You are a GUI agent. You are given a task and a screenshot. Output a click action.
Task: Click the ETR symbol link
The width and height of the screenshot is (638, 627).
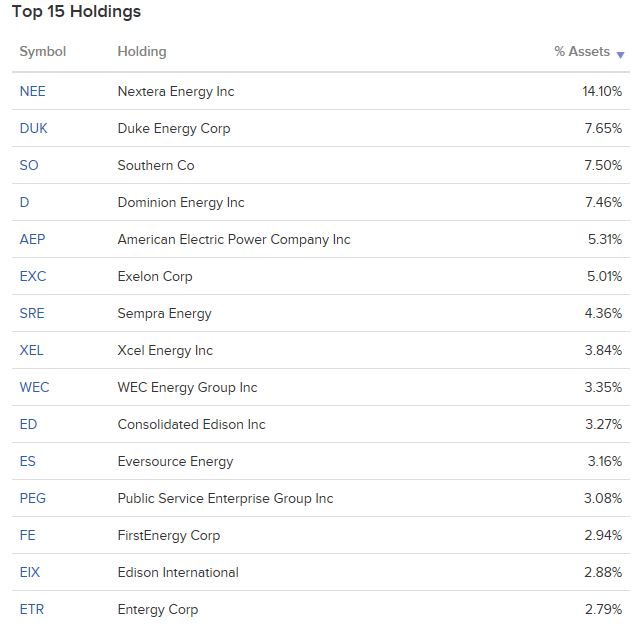(31, 609)
